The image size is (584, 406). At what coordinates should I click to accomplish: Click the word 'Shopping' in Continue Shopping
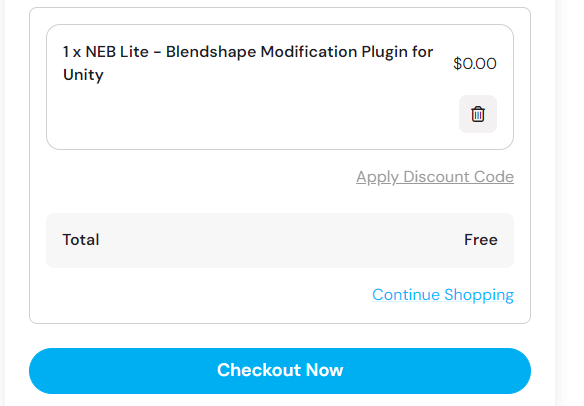[479, 295]
